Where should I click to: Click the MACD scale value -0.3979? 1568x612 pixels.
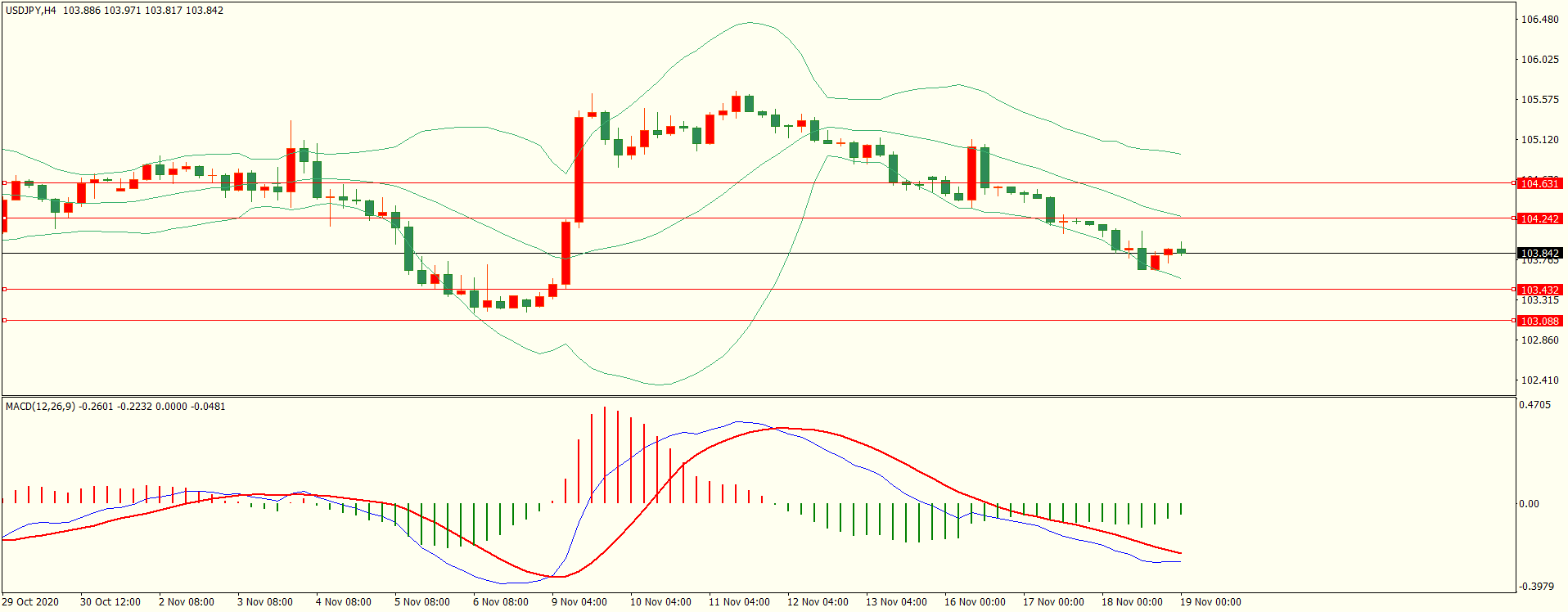pos(1536,587)
